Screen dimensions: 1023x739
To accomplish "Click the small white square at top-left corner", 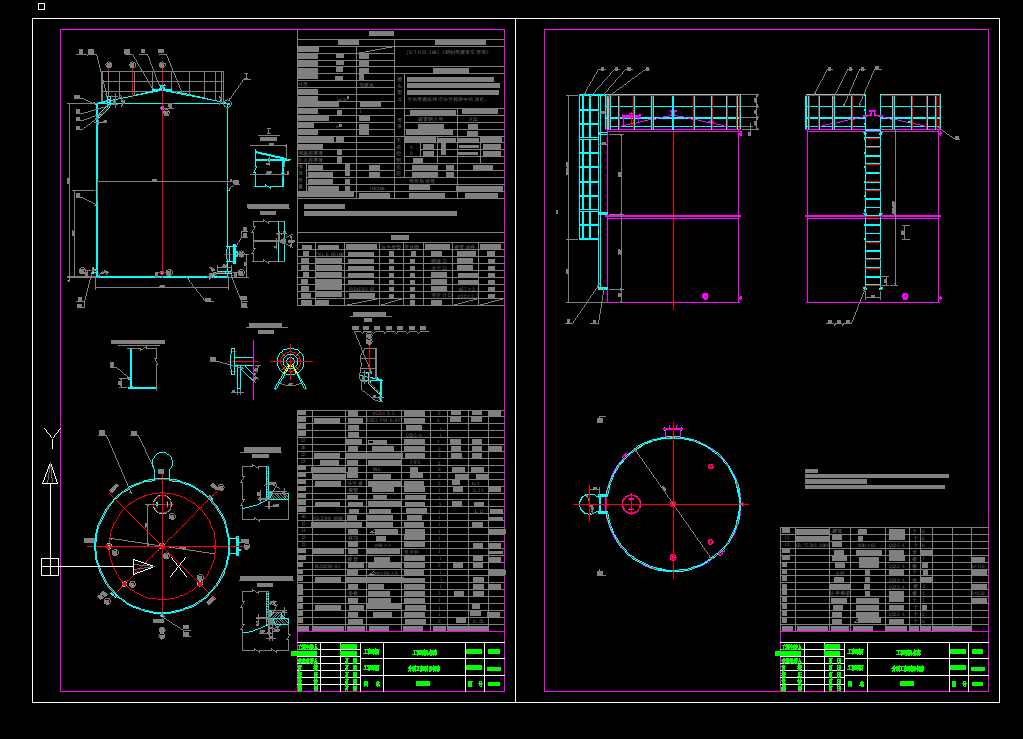I will tap(42, 7).
